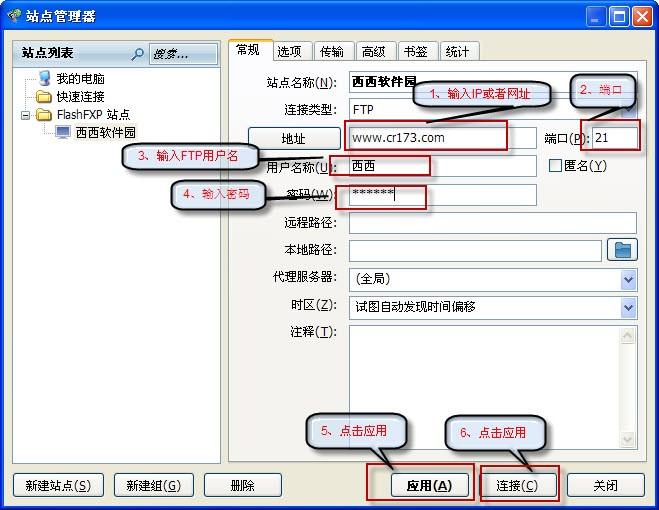This screenshot has width=659, height=510.
Task: Click the 关闭 button
Action: (606, 485)
